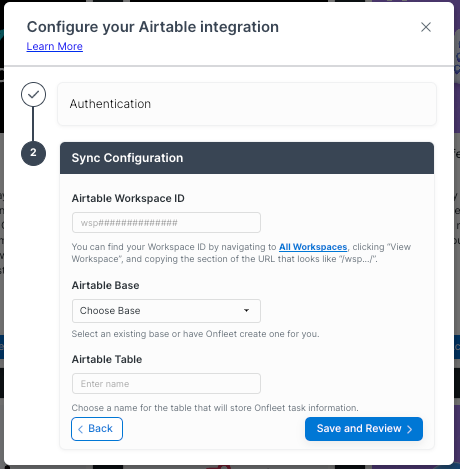The width and height of the screenshot is (460, 469).
Task: Open the Learn More link
Action: (55, 46)
